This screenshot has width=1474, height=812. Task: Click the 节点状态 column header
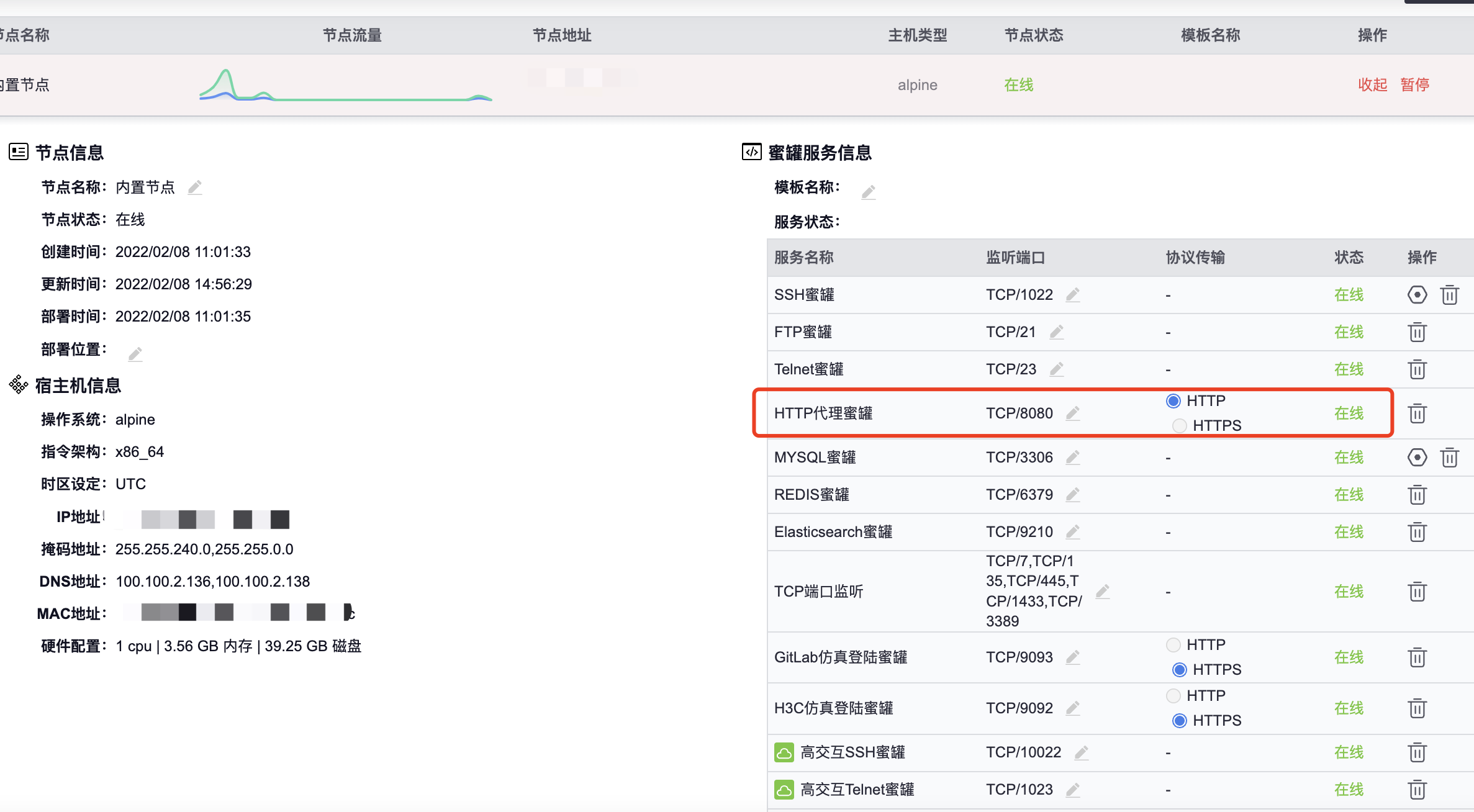1034,35
